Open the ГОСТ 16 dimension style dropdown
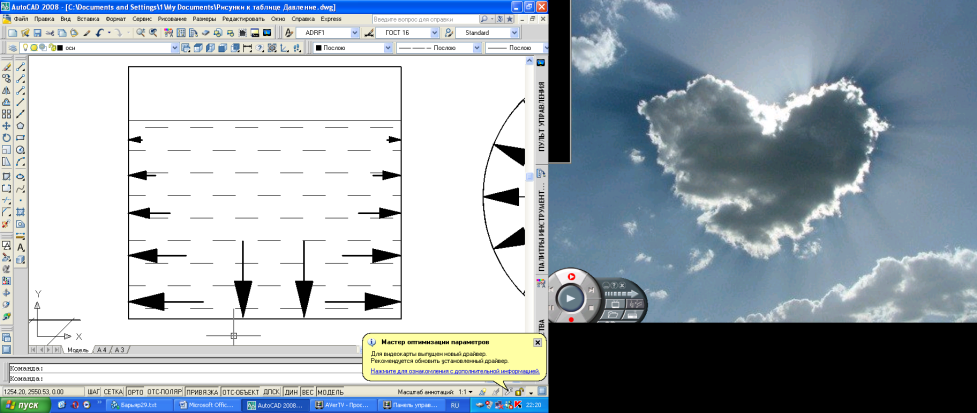 [x=434, y=32]
